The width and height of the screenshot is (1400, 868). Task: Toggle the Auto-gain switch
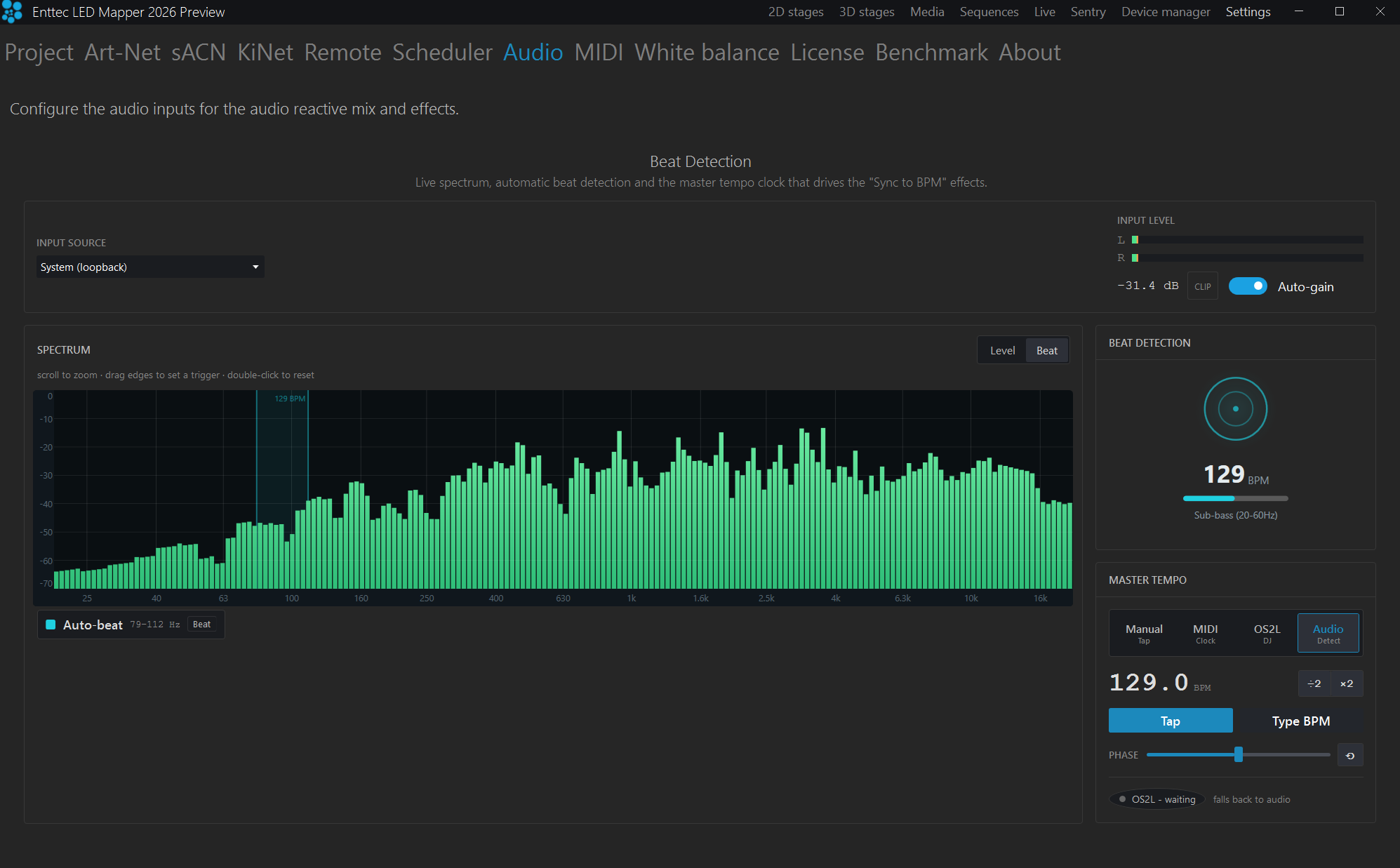point(1247,286)
